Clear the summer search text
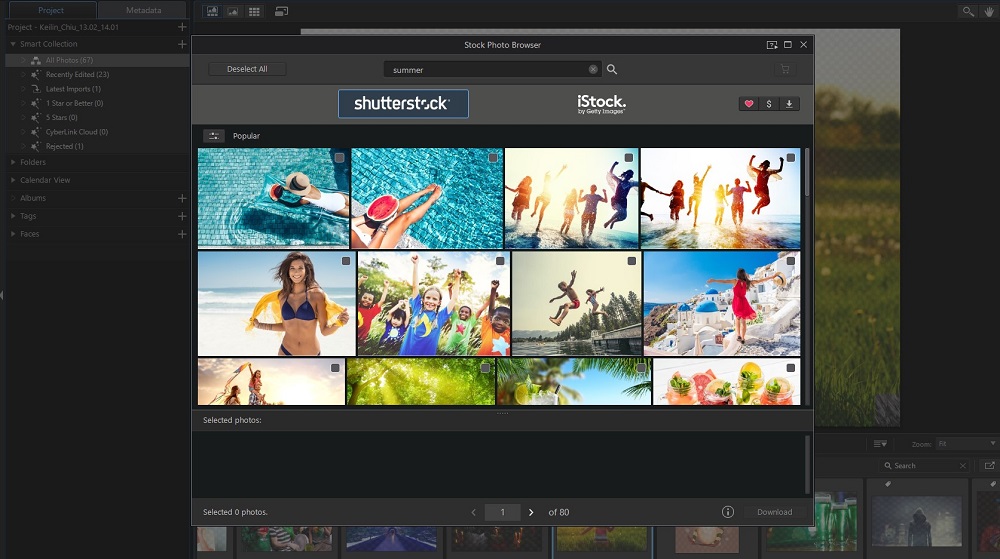1000x559 pixels. click(593, 70)
